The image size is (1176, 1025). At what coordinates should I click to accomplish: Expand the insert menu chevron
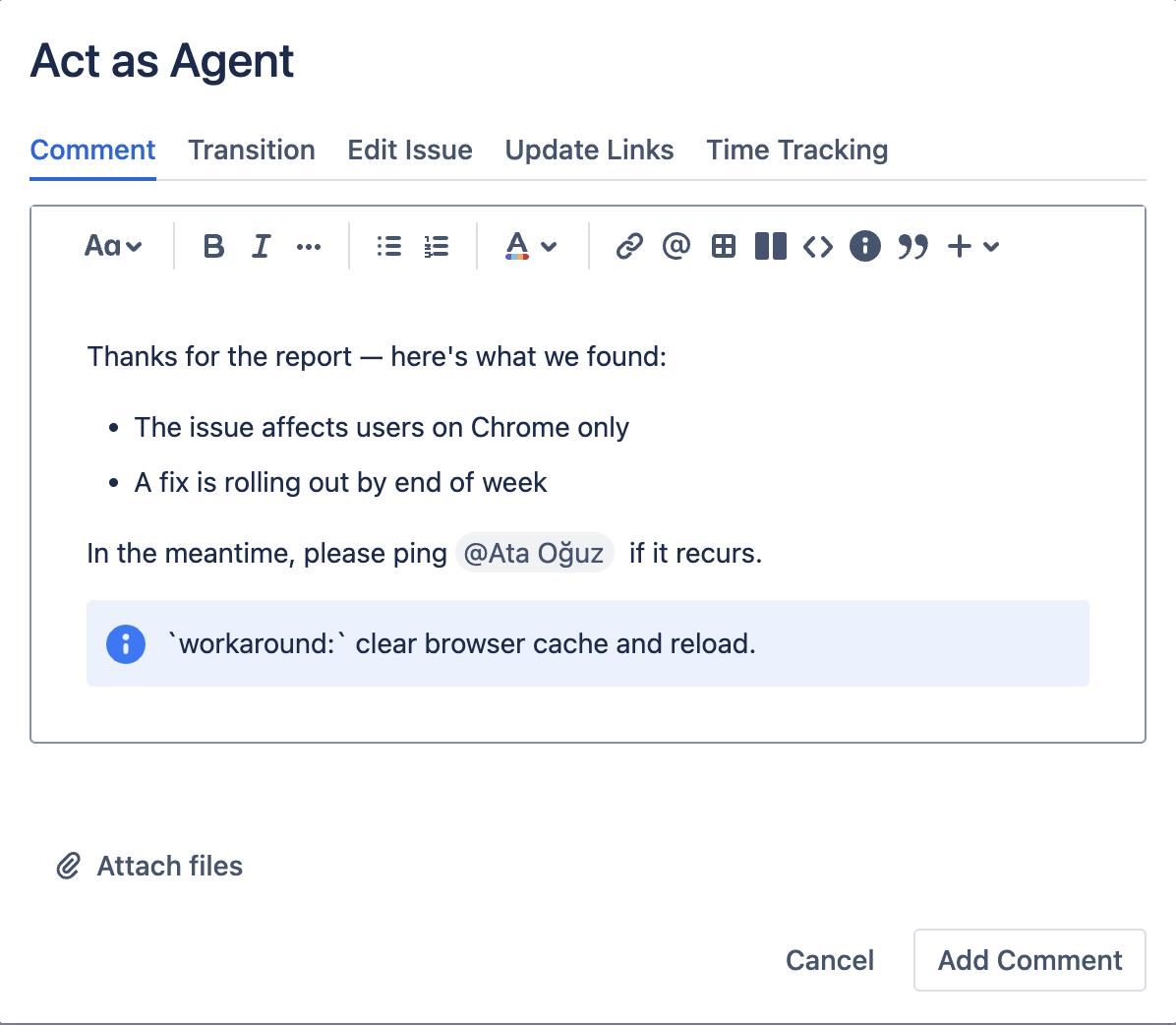[991, 246]
